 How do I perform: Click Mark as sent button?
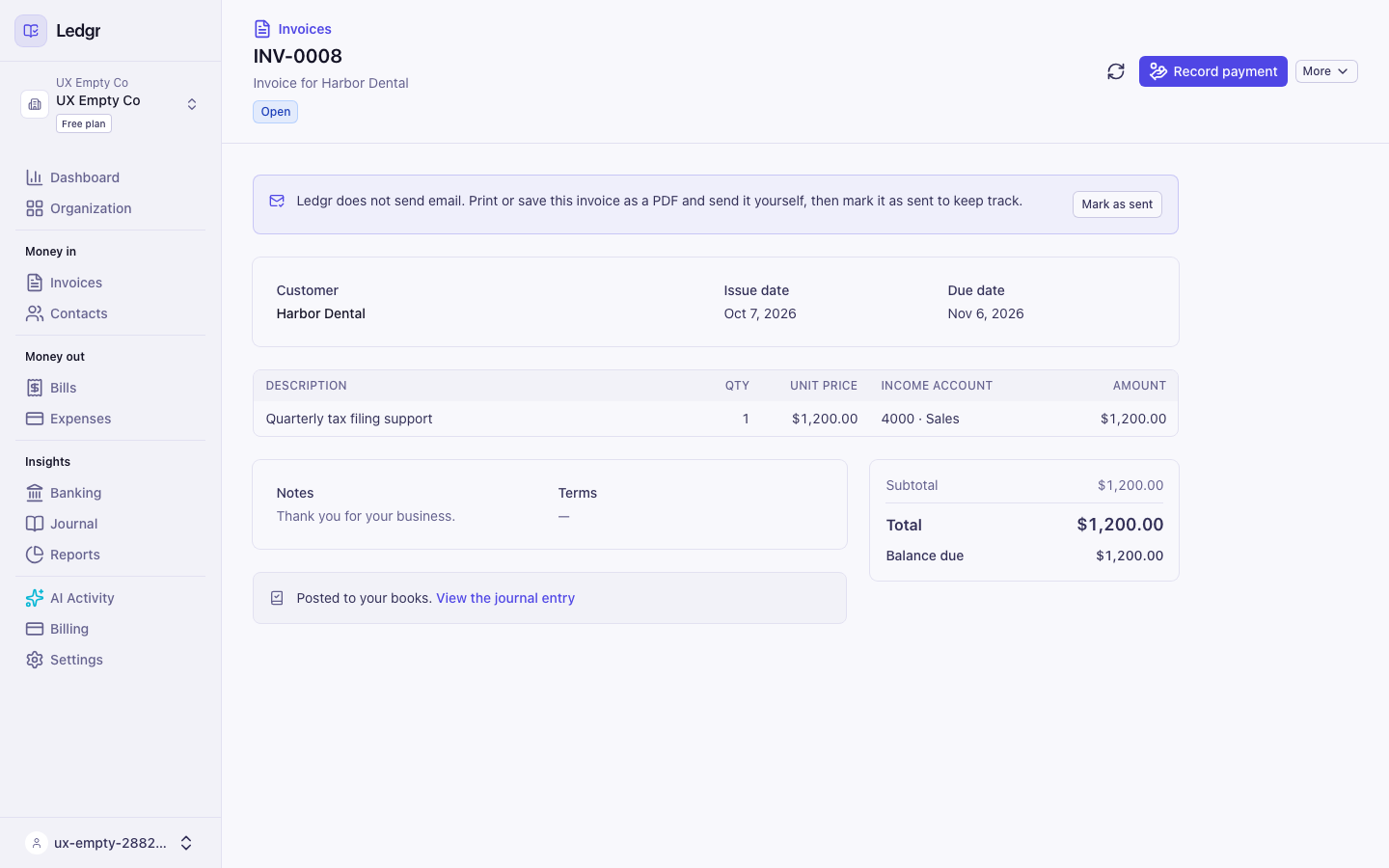[1117, 204]
